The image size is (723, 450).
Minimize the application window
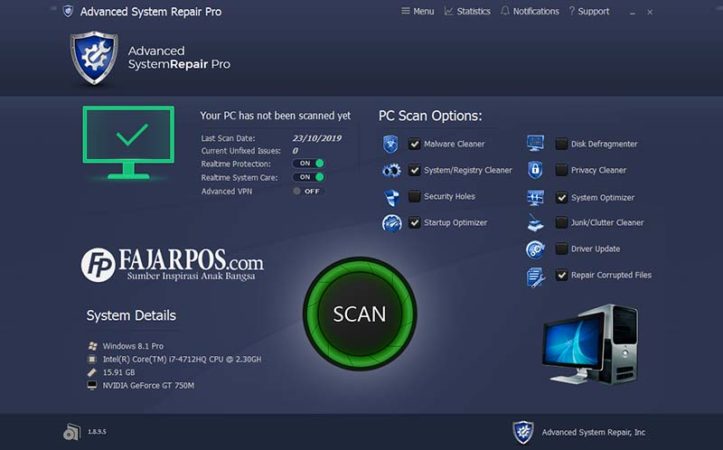point(633,12)
